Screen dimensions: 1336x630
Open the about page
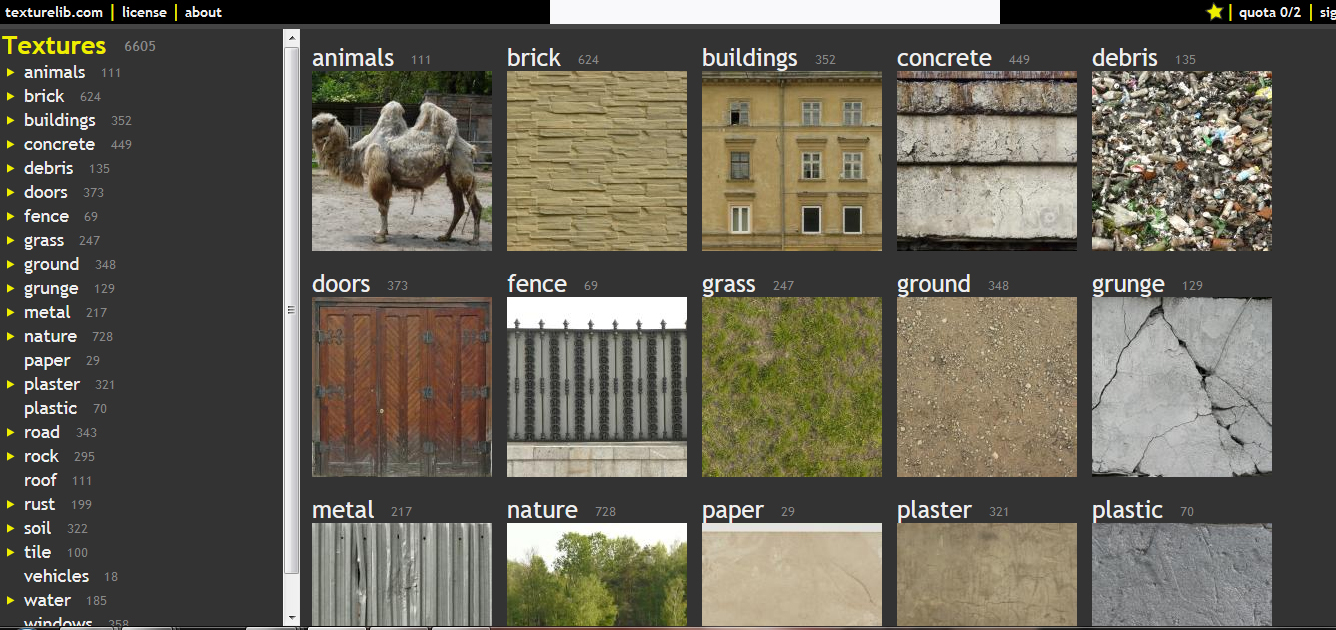click(203, 12)
